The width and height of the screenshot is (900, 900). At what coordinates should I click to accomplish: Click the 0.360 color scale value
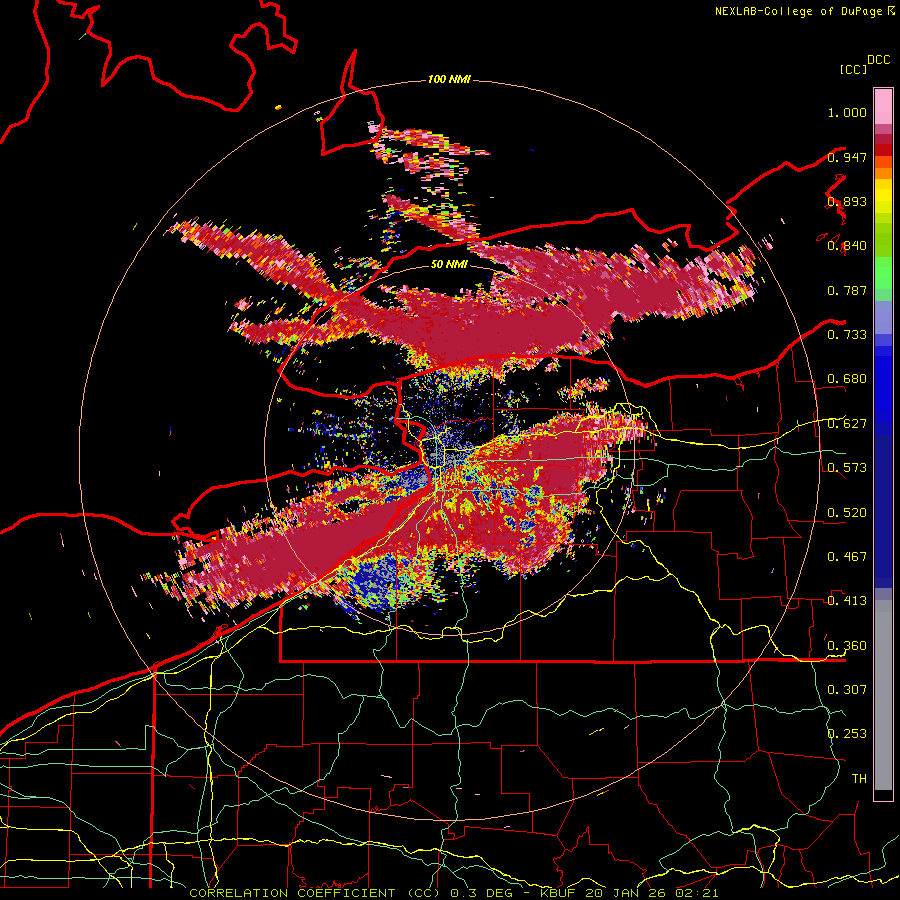click(x=847, y=645)
